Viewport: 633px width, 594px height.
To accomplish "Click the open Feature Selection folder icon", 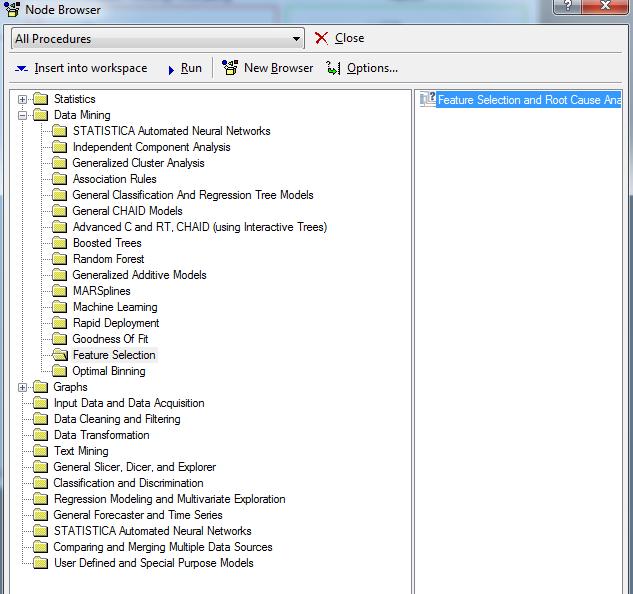I will pos(60,355).
